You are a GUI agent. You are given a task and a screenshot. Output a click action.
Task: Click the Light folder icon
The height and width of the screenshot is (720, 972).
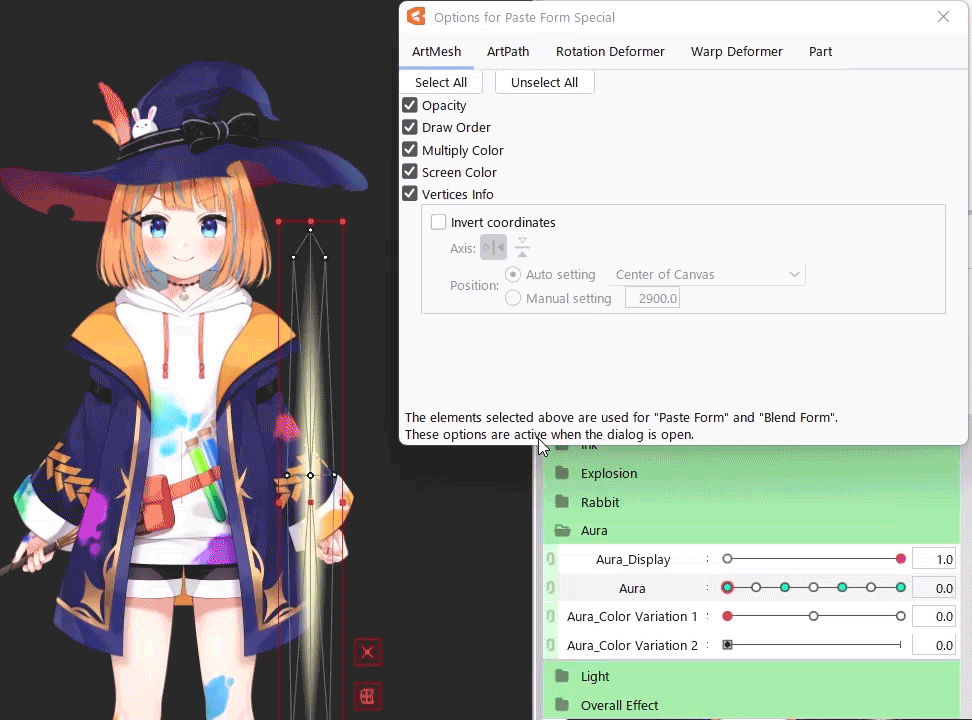click(x=562, y=676)
